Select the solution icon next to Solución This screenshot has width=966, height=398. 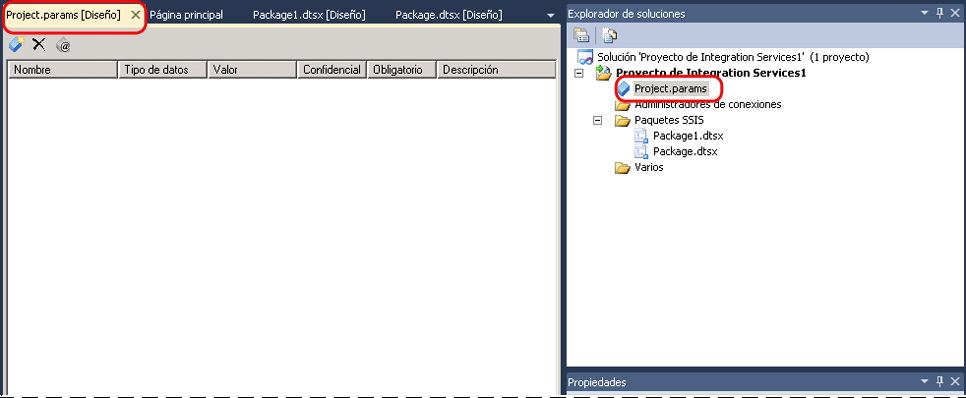(x=585, y=57)
